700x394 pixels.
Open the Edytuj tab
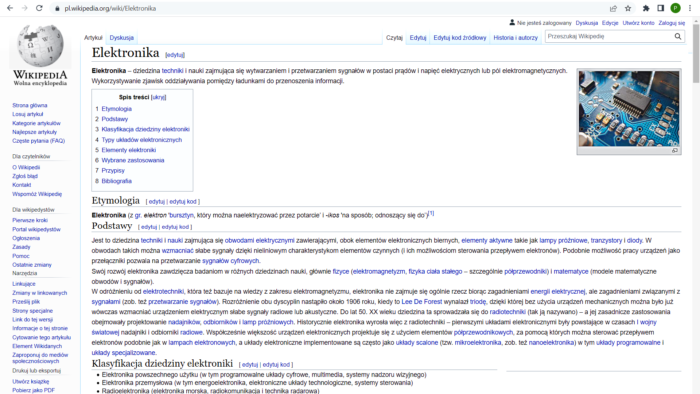coord(418,38)
